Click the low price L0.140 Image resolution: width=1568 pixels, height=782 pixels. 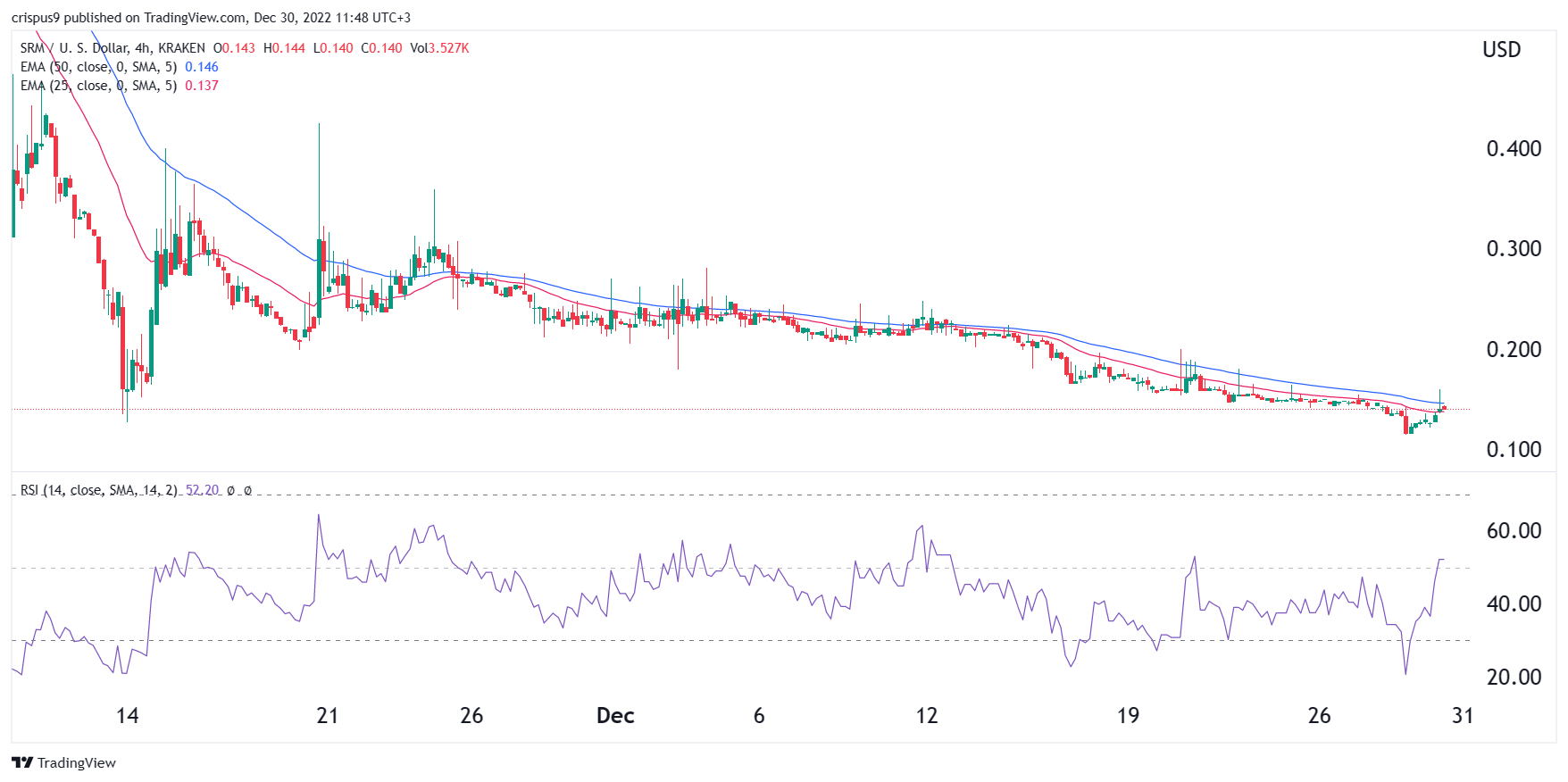click(x=333, y=48)
